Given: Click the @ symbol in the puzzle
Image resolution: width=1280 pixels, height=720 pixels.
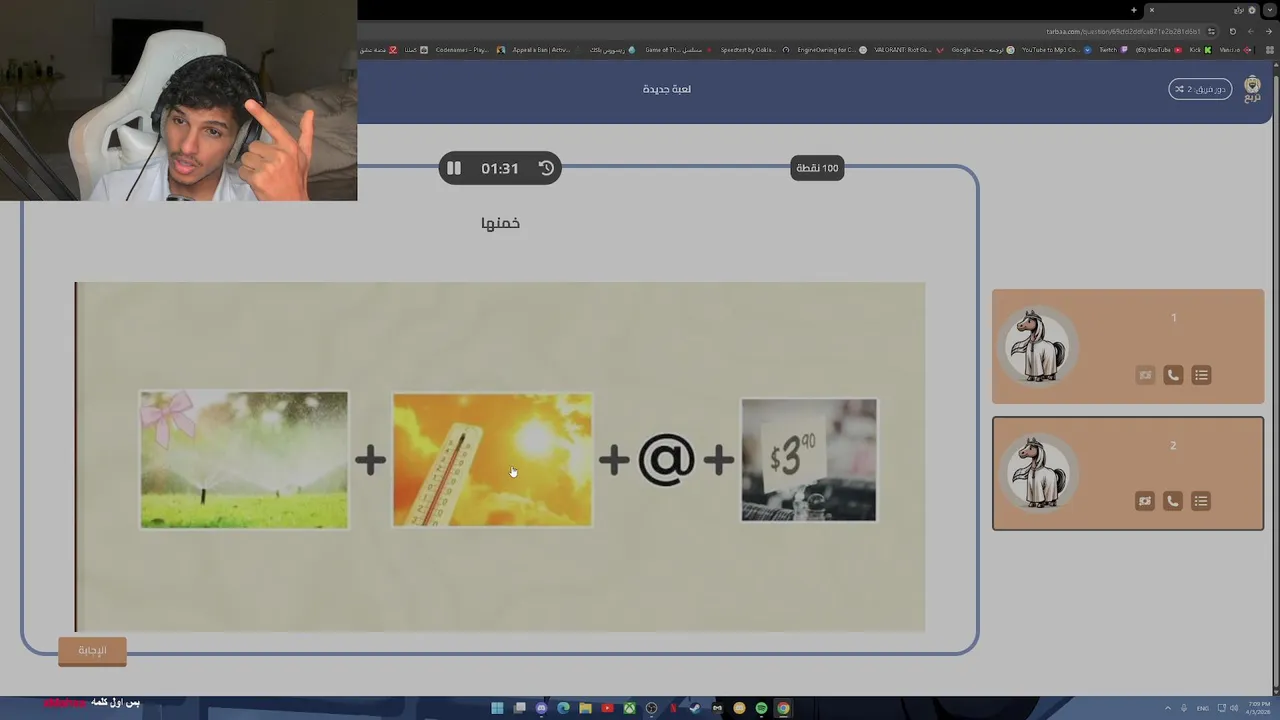Looking at the screenshot, I should [x=666, y=459].
